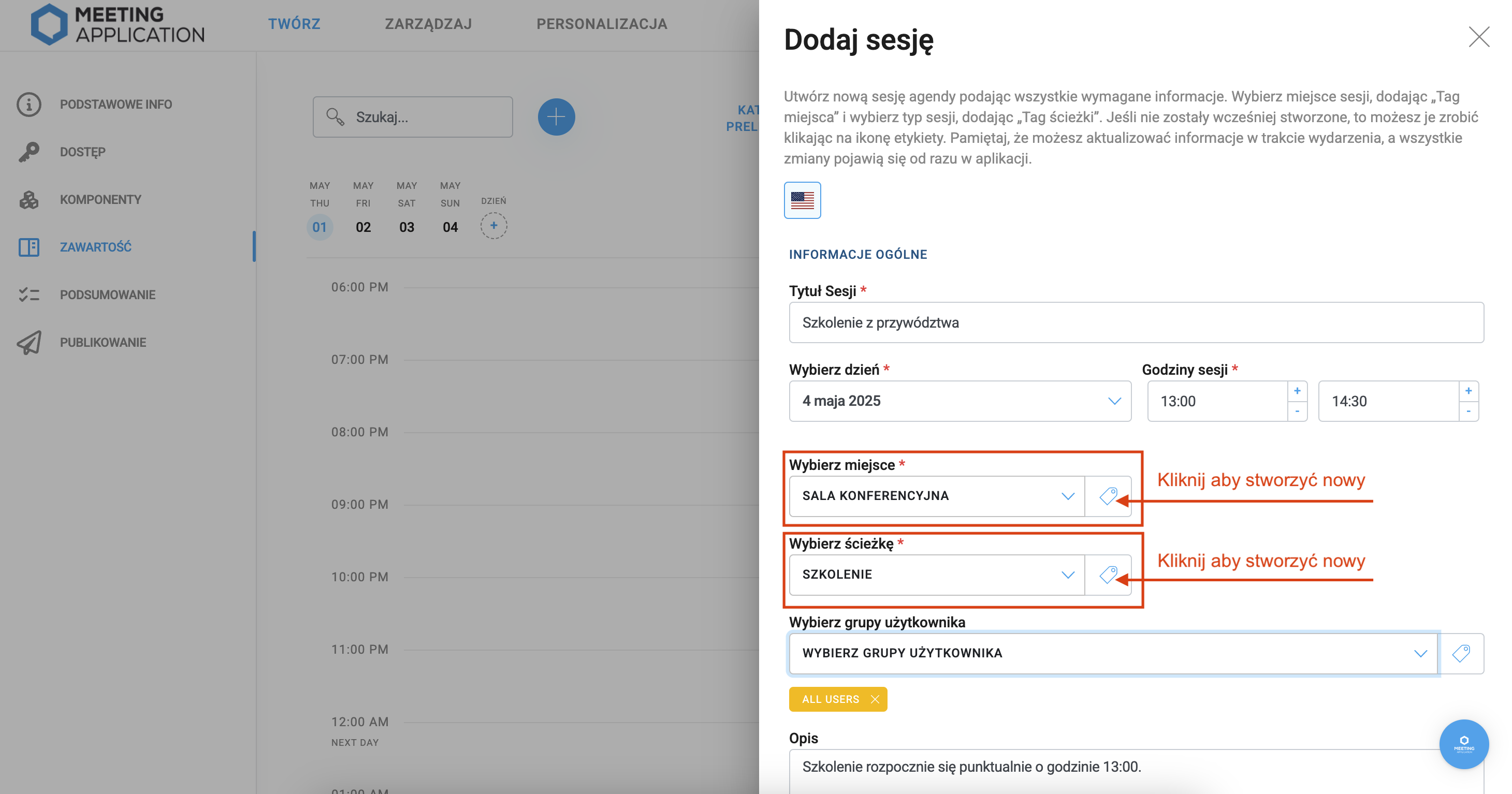Create new place tag via tag icon
1512x794 pixels.
[1108, 496]
